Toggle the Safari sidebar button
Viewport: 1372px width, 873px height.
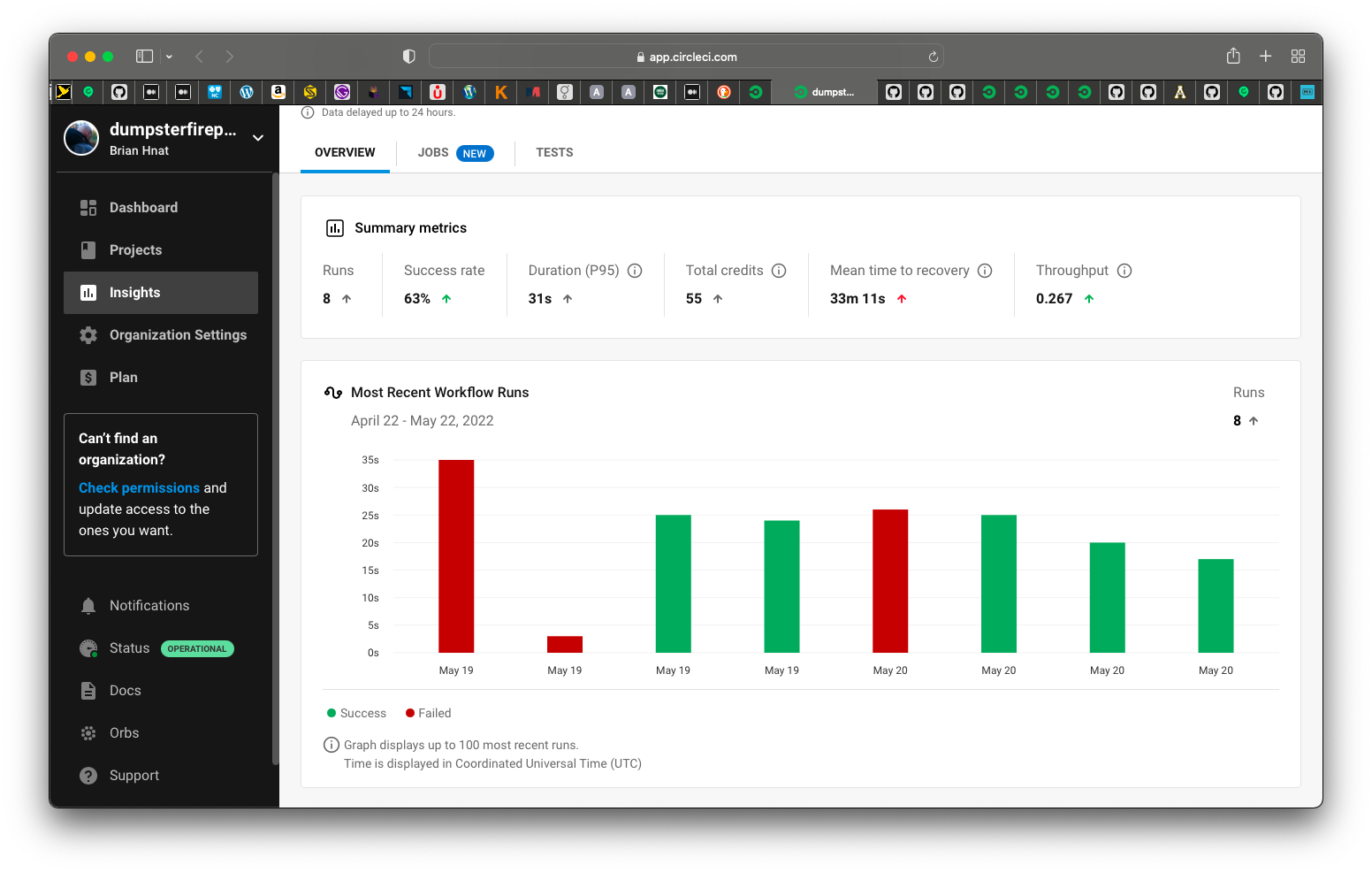click(x=144, y=57)
